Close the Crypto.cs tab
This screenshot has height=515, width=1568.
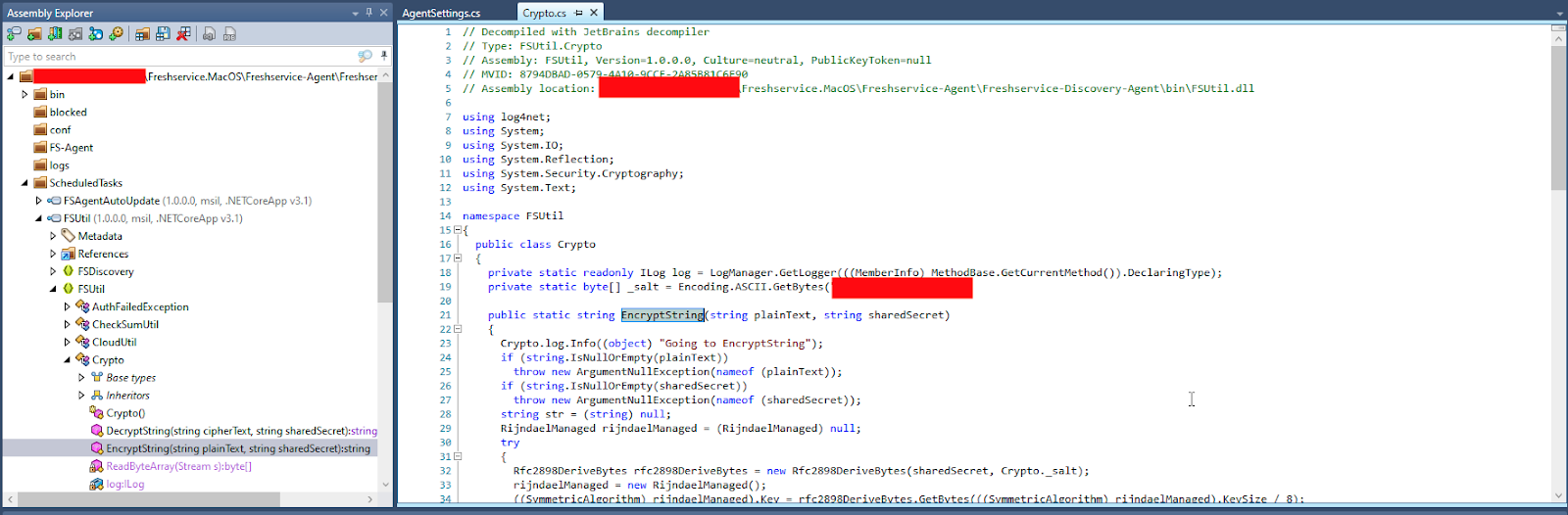coord(594,13)
